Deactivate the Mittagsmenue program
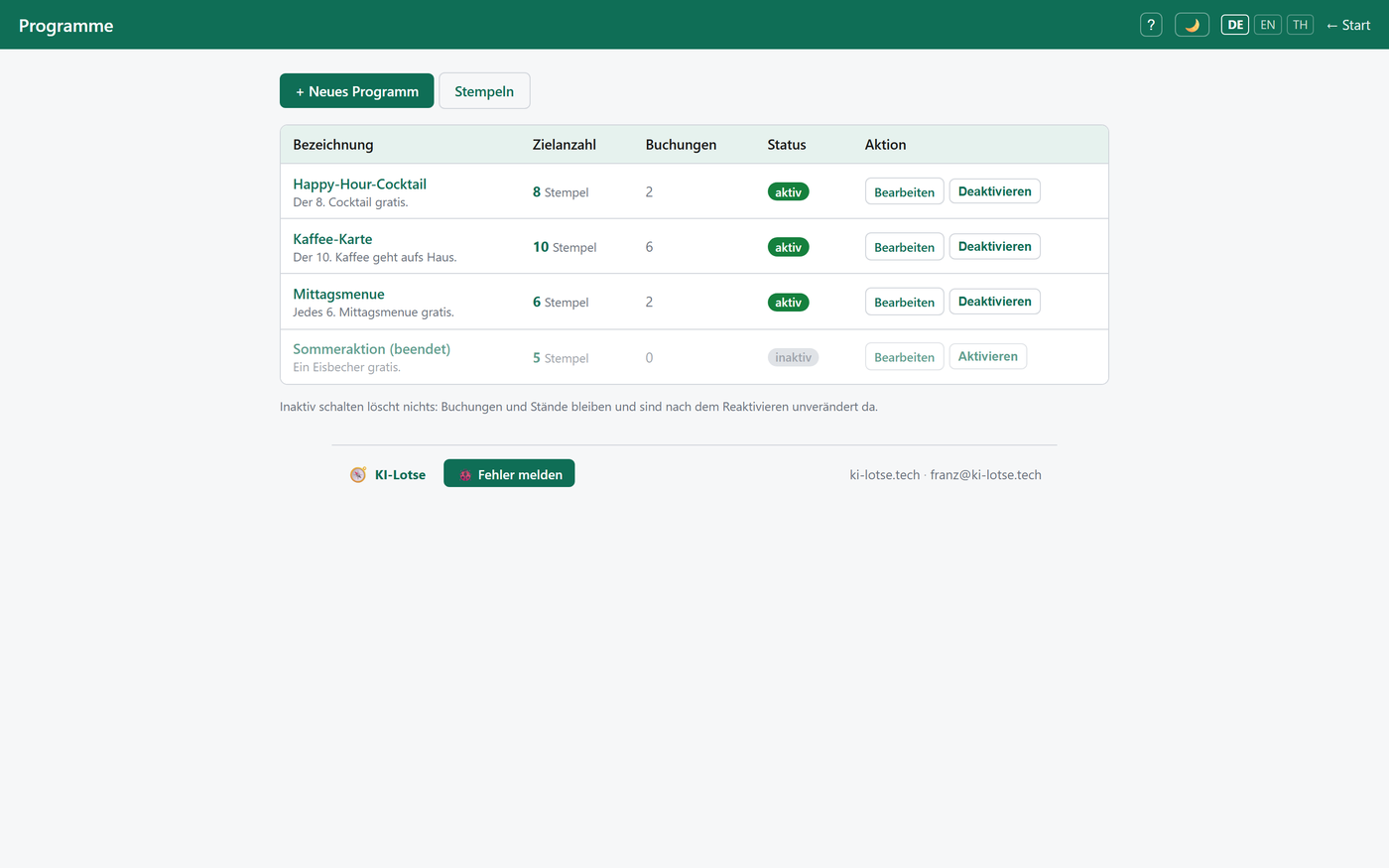The width and height of the screenshot is (1389, 868). [x=994, y=302]
